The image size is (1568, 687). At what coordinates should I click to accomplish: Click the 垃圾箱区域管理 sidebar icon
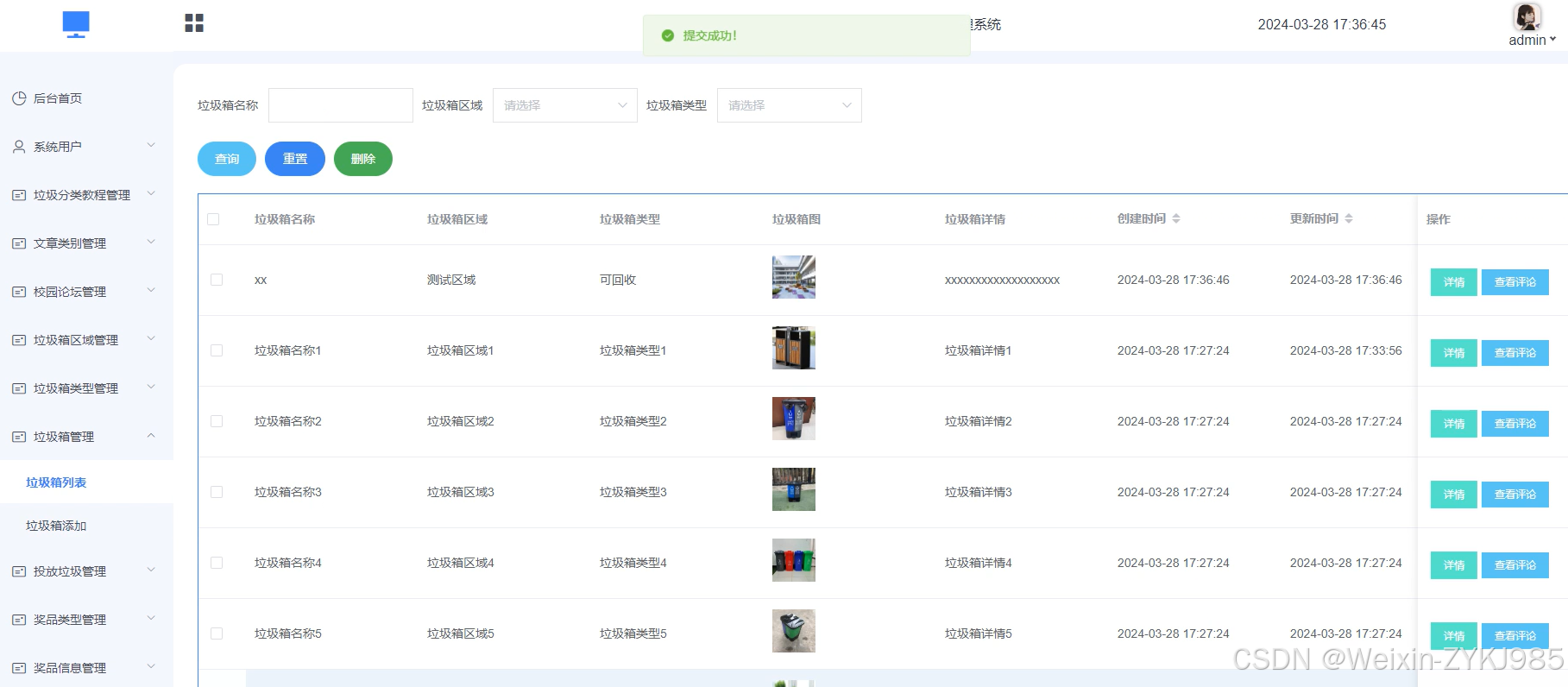[x=19, y=340]
